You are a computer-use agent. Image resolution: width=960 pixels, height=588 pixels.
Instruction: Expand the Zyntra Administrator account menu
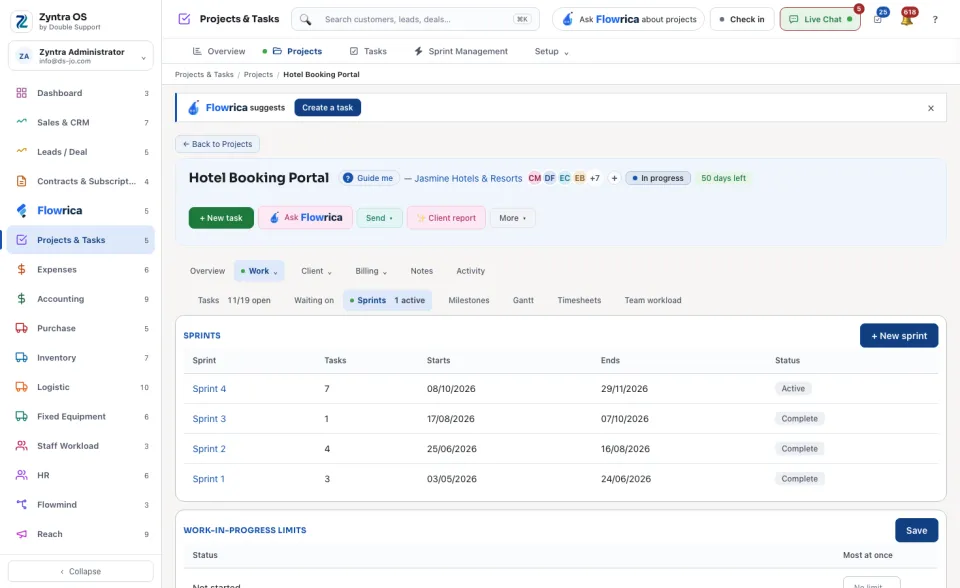pos(81,56)
